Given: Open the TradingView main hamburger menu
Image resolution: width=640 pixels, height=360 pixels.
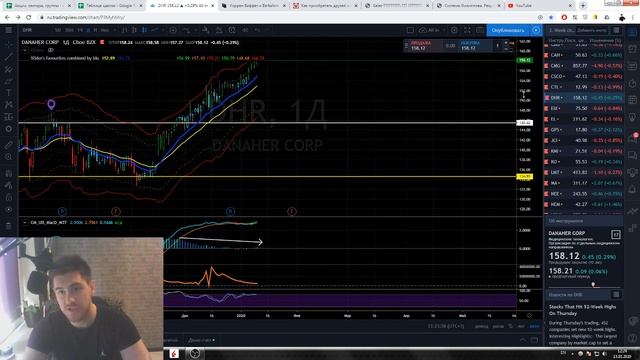Looking at the screenshot, I should pos(8,30).
